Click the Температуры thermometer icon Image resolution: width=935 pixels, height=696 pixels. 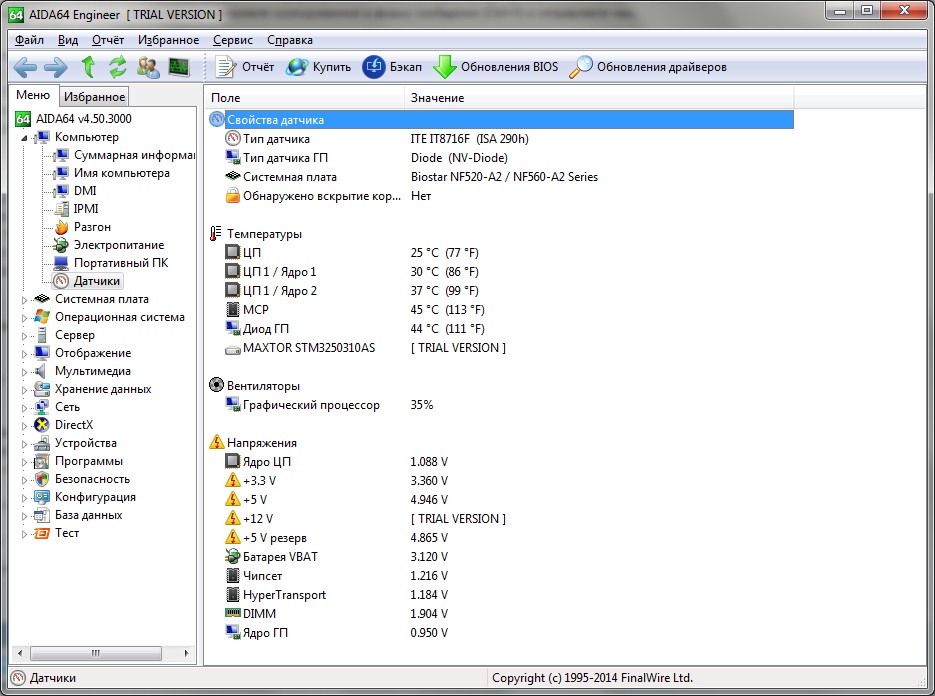coord(215,234)
